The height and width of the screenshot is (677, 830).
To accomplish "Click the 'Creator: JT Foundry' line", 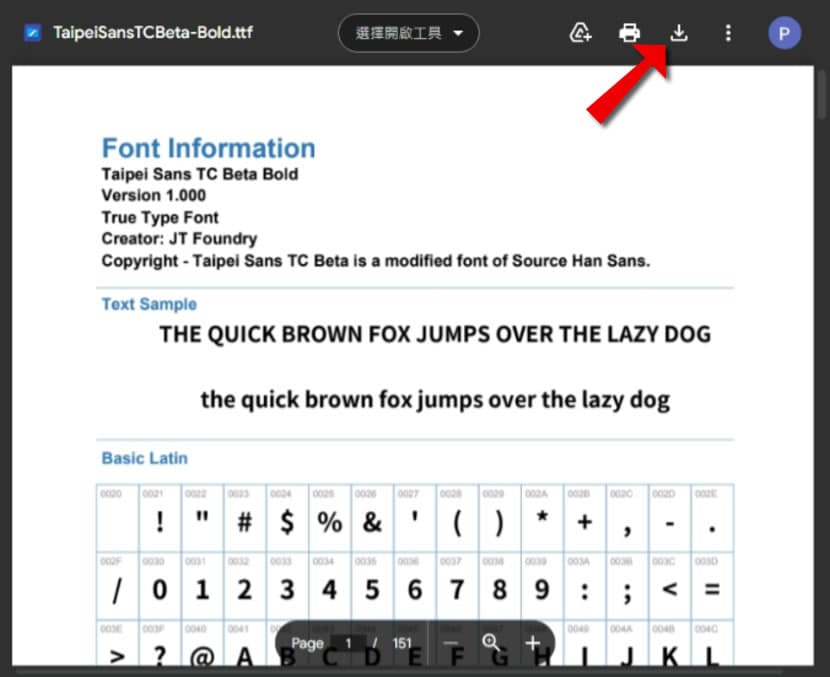I will tap(179, 239).
